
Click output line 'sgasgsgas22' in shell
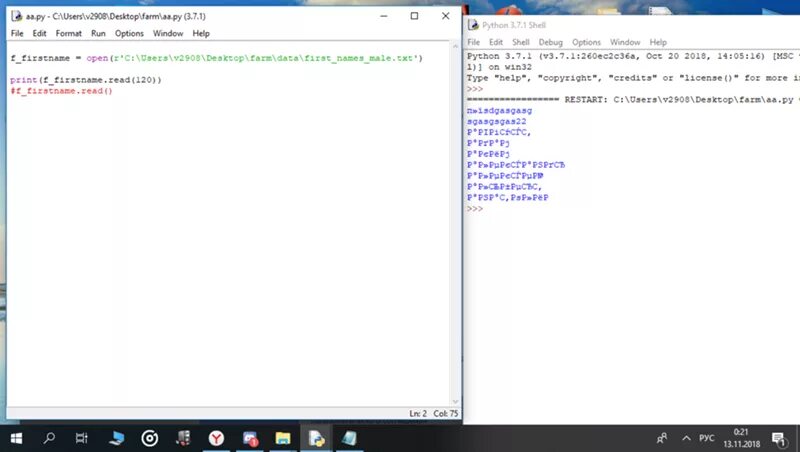496,121
